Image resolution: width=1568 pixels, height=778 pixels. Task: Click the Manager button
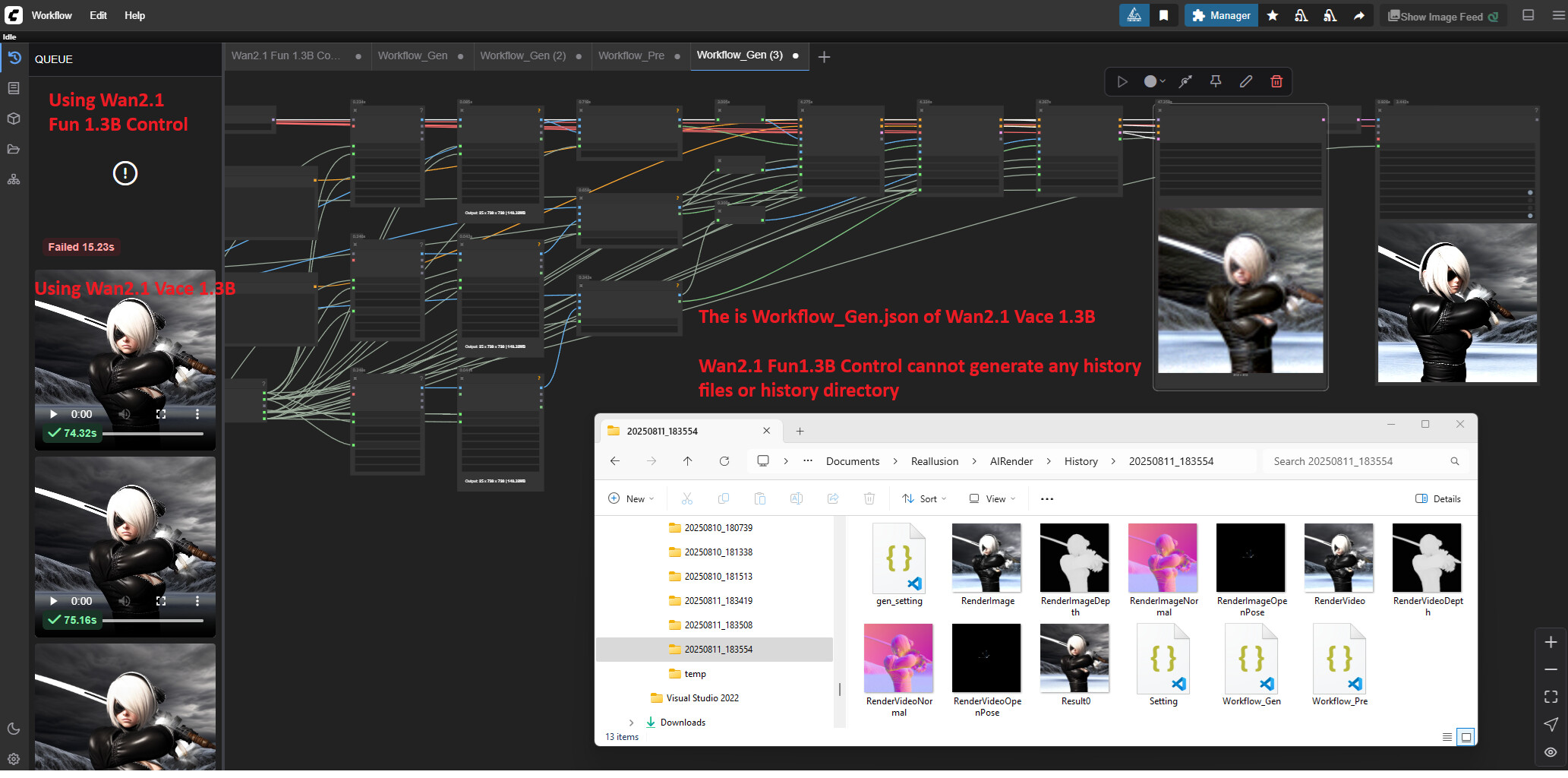(1221, 15)
